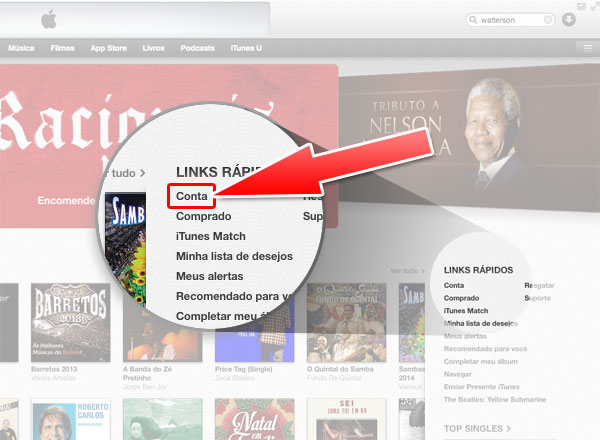Switch to the Filmes store tab
The height and width of the screenshot is (440, 600).
point(62,48)
